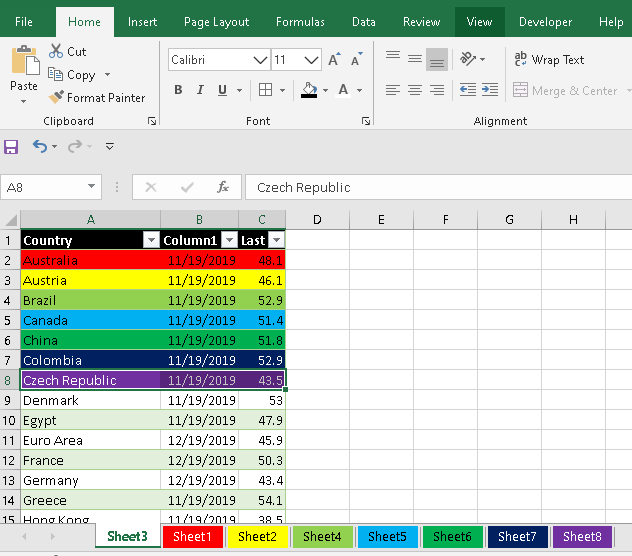Apply font color with the A icon
The width and height of the screenshot is (632, 556).
tap(343, 90)
